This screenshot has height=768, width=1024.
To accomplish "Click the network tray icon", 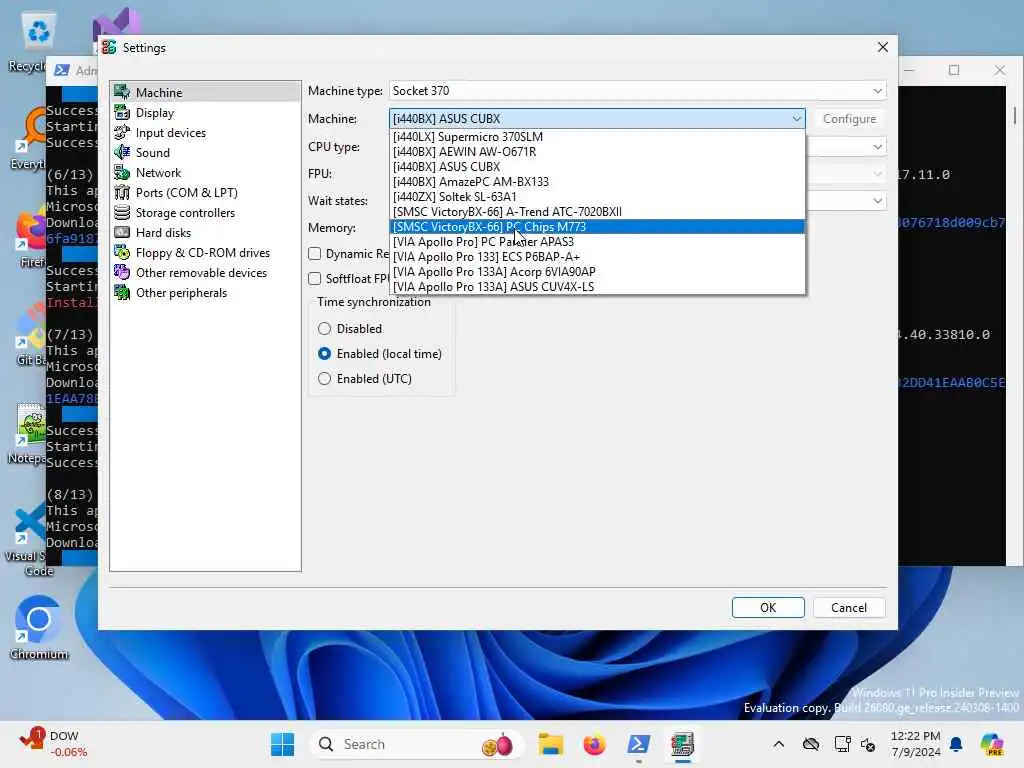I will [842, 744].
